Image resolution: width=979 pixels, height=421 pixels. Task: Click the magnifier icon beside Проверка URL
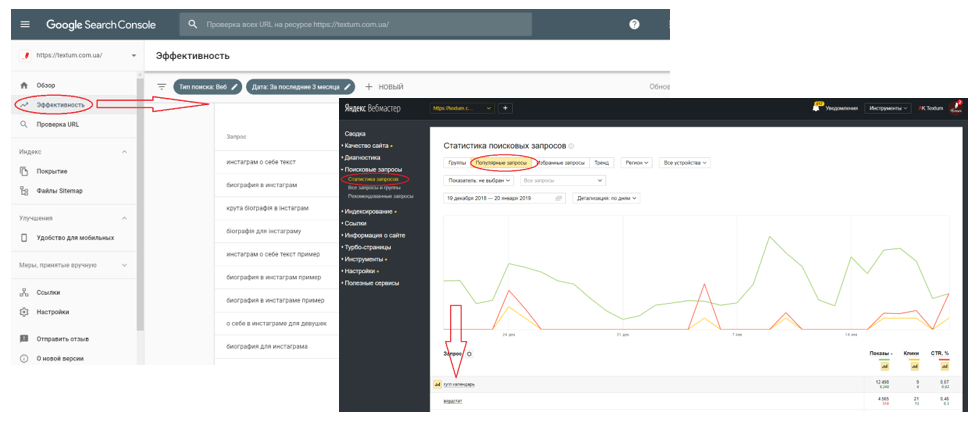[24, 124]
